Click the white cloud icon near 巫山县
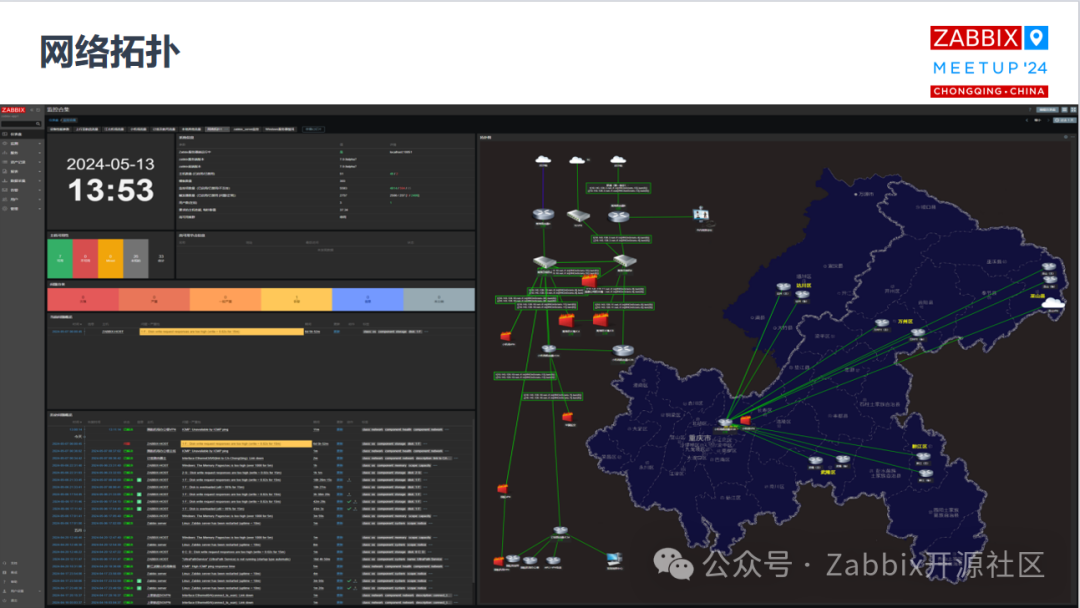The height and width of the screenshot is (608, 1080). (1053, 304)
